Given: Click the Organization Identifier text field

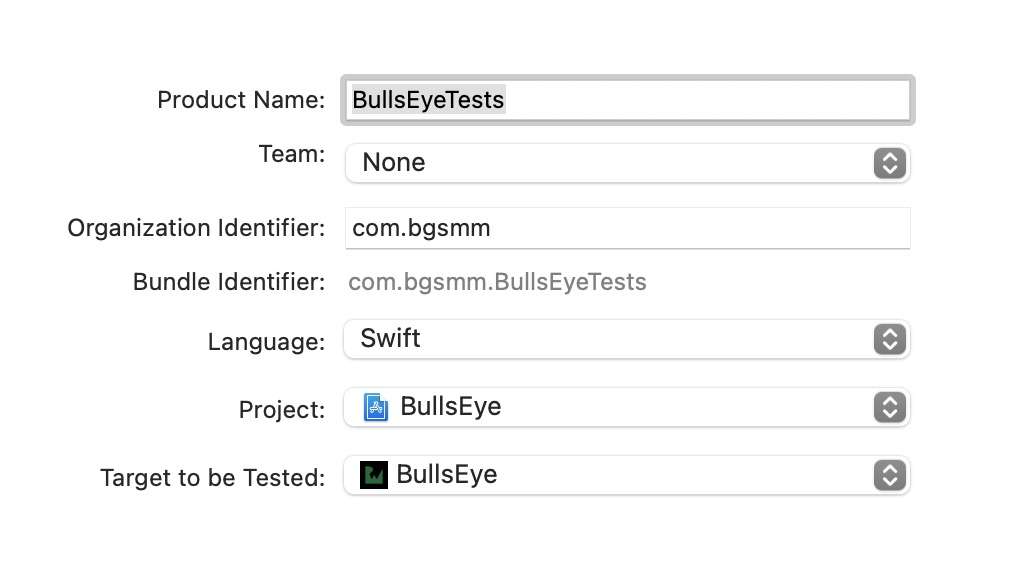Looking at the screenshot, I should (x=627, y=228).
